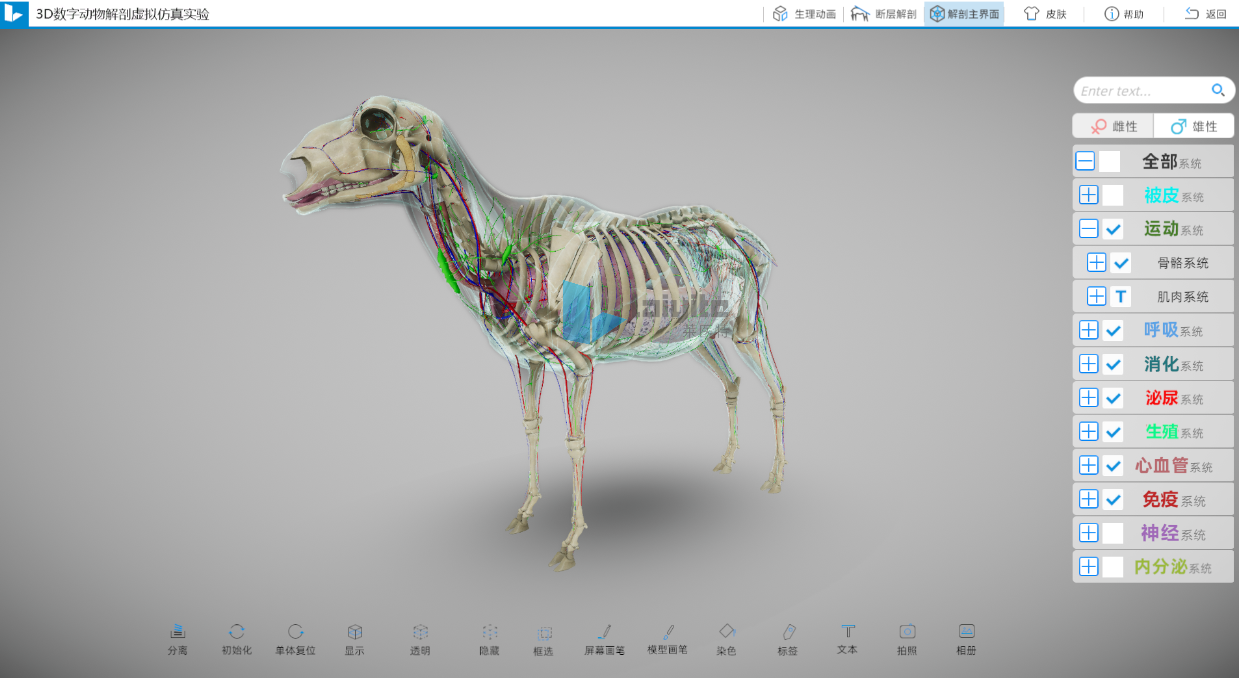Select the 标签 label tool
The image size is (1240, 678).
tap(788, 632)
